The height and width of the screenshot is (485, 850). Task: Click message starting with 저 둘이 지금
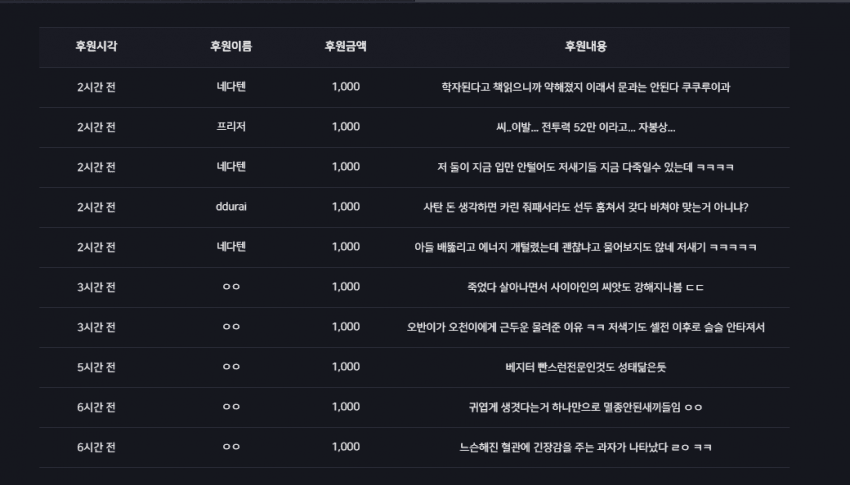tap(585, 167)
